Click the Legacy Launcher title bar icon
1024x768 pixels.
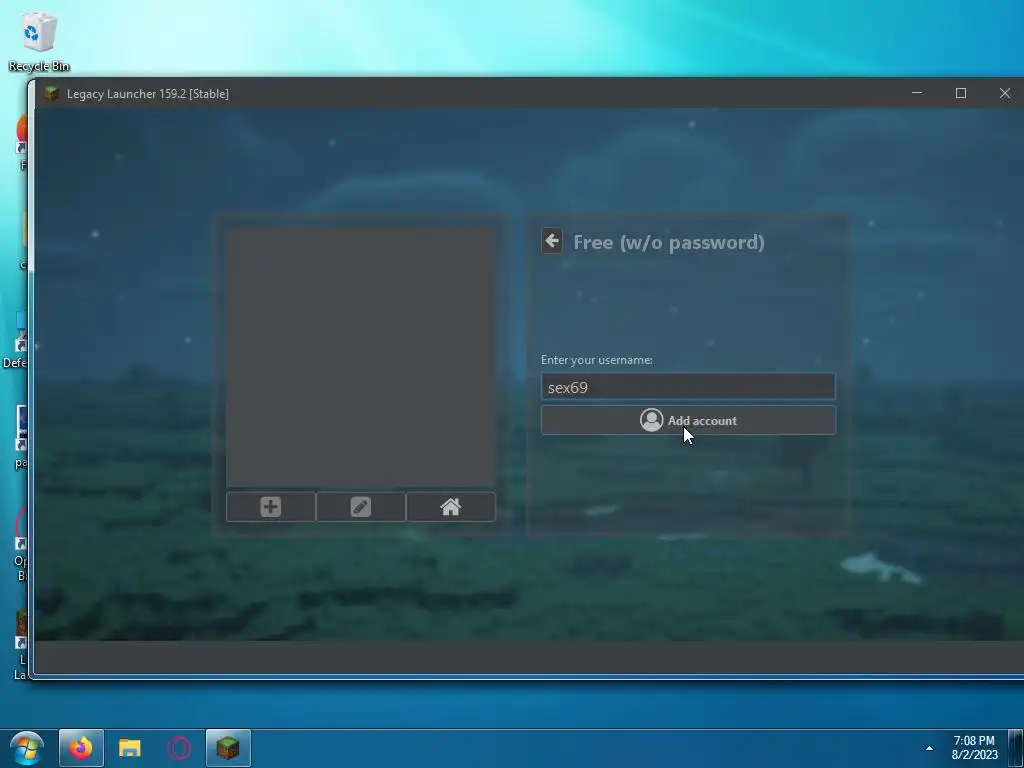(x=52, y=93)
